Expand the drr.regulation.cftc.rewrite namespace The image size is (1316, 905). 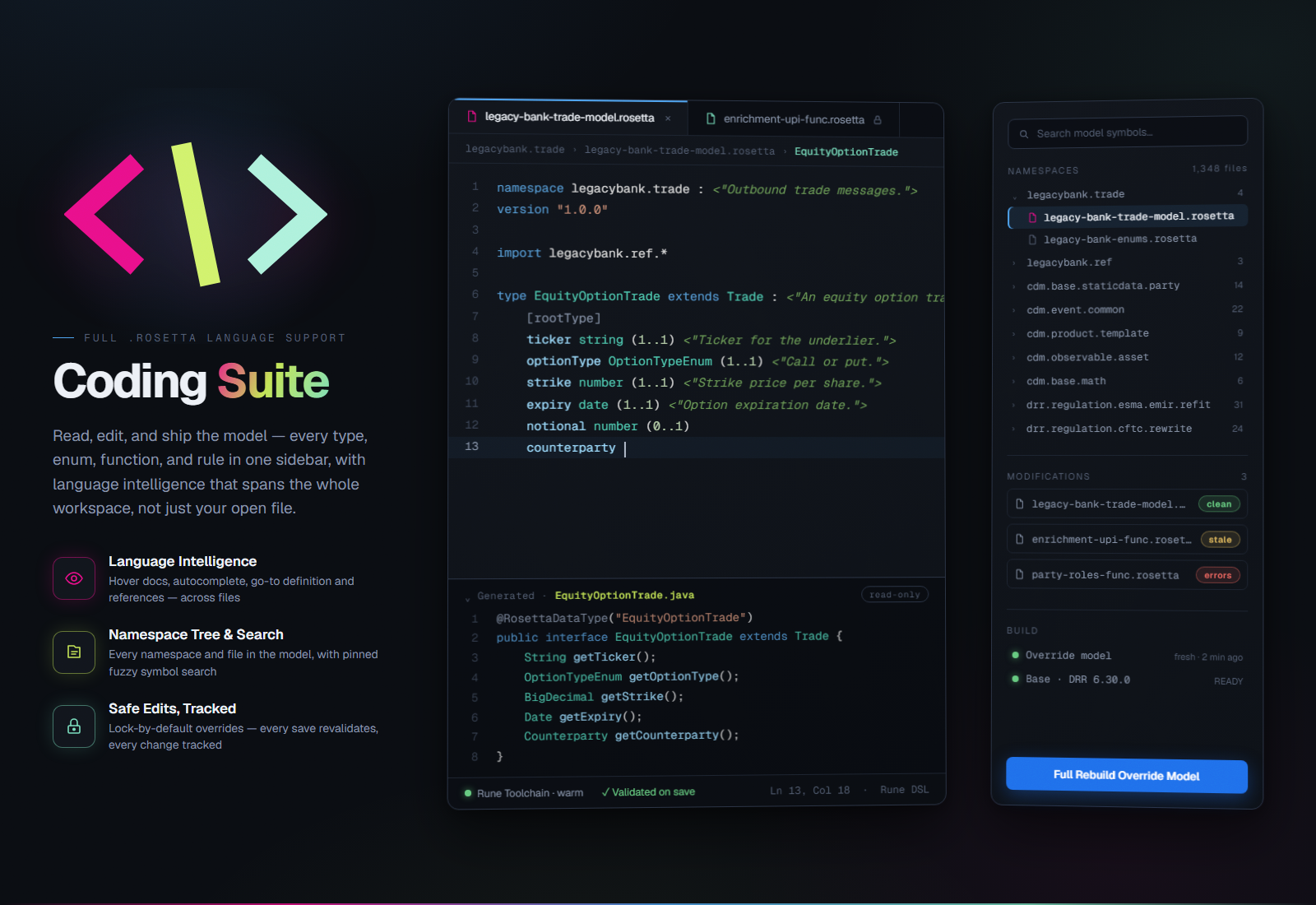(x=1014, y=429)
